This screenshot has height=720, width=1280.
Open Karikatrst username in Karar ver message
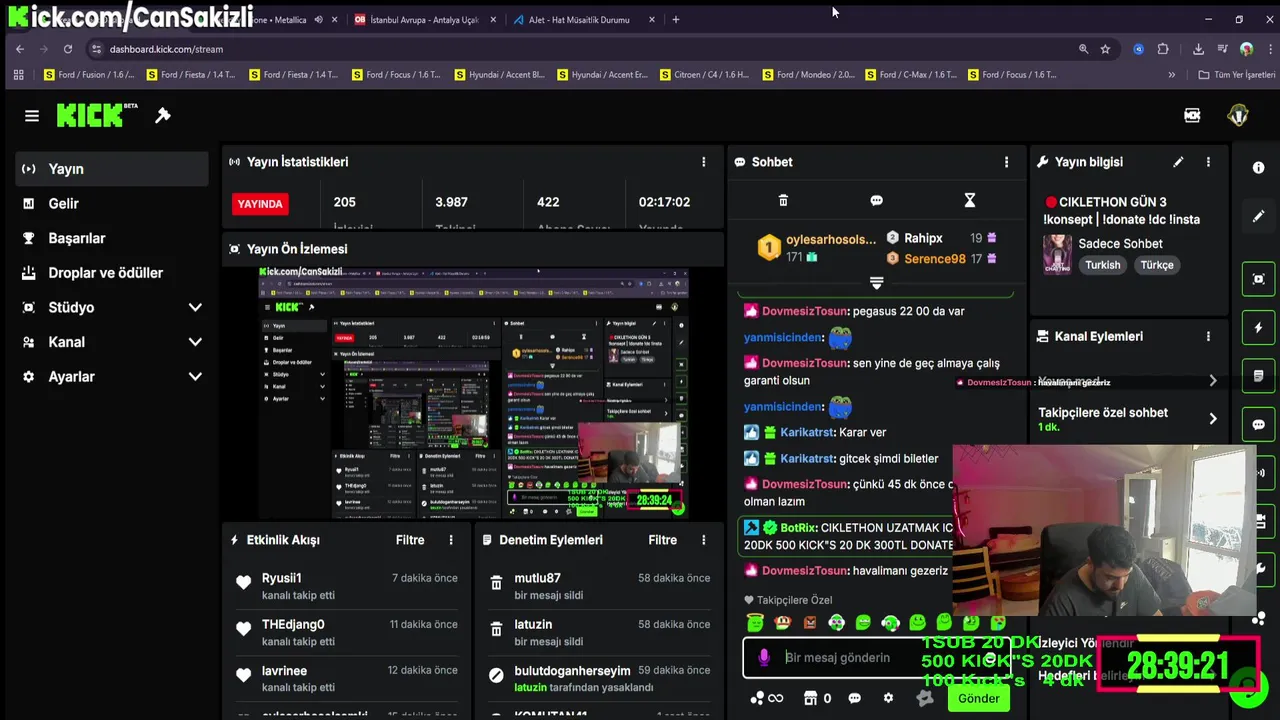coord(807,432)
